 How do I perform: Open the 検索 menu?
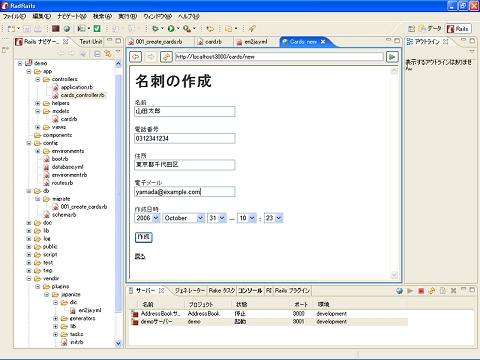[x=102, y=16]
